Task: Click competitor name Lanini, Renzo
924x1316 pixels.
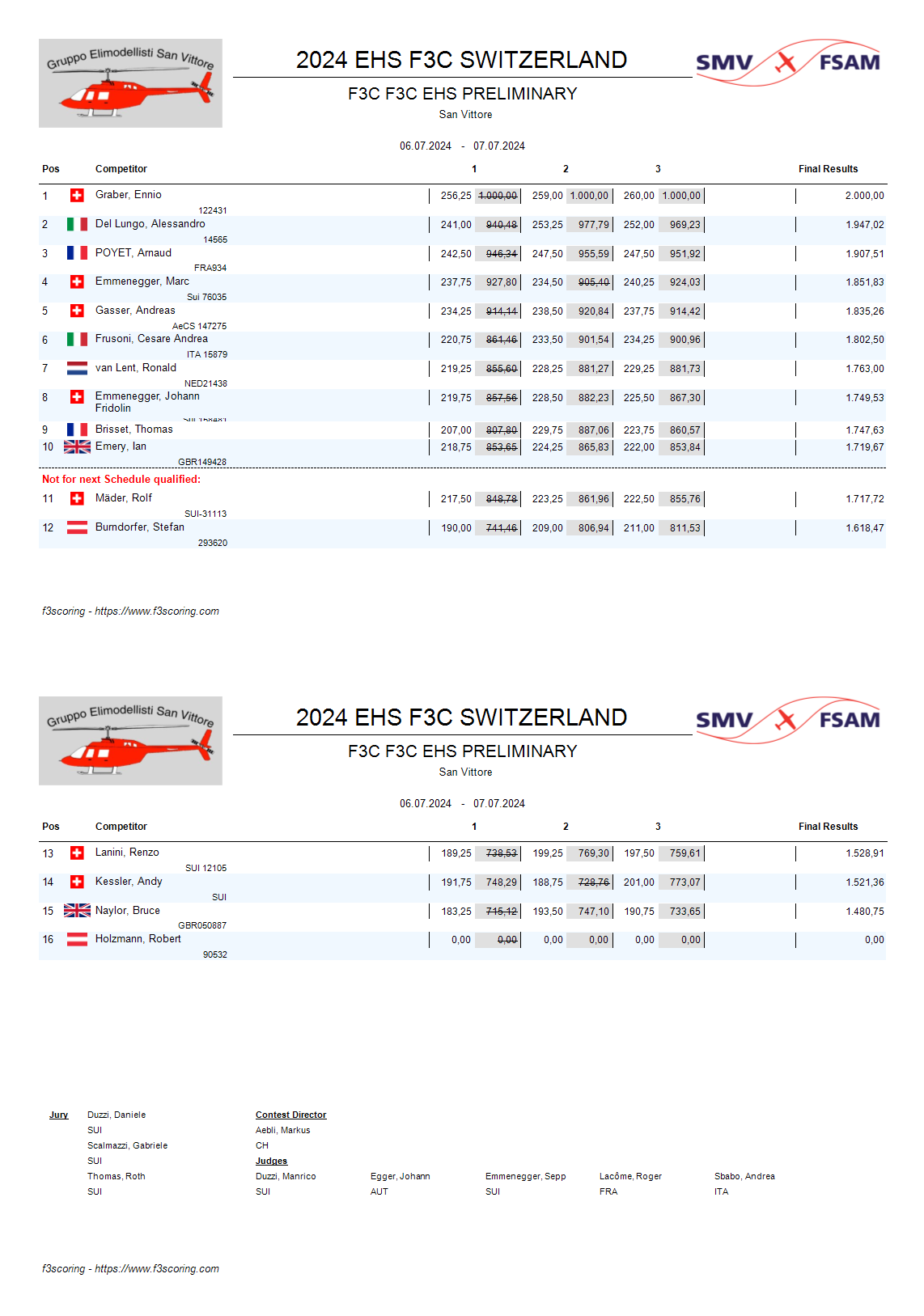Action: (x=127, y=853)
